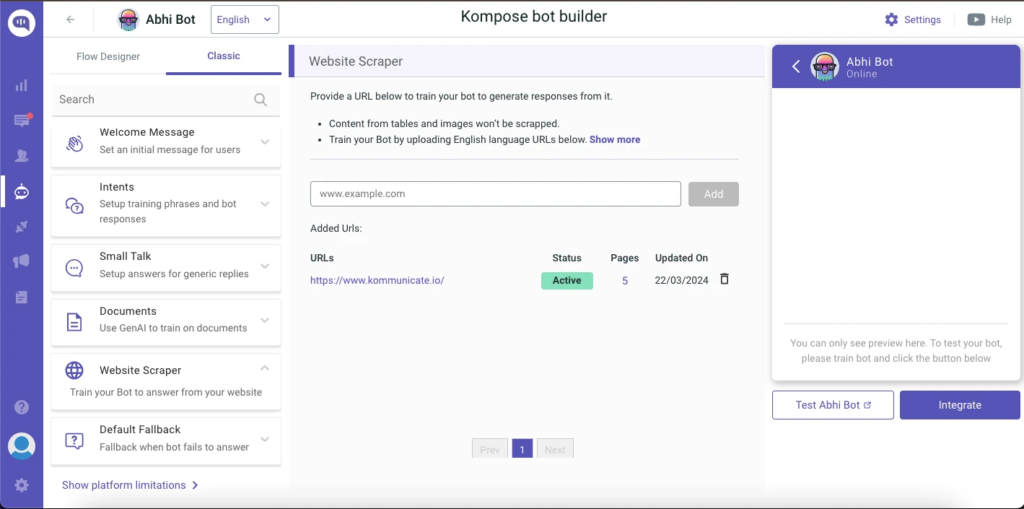Click back chevron in chat preview header
Screen dimensions: 1024x509
tap(796, 66)
